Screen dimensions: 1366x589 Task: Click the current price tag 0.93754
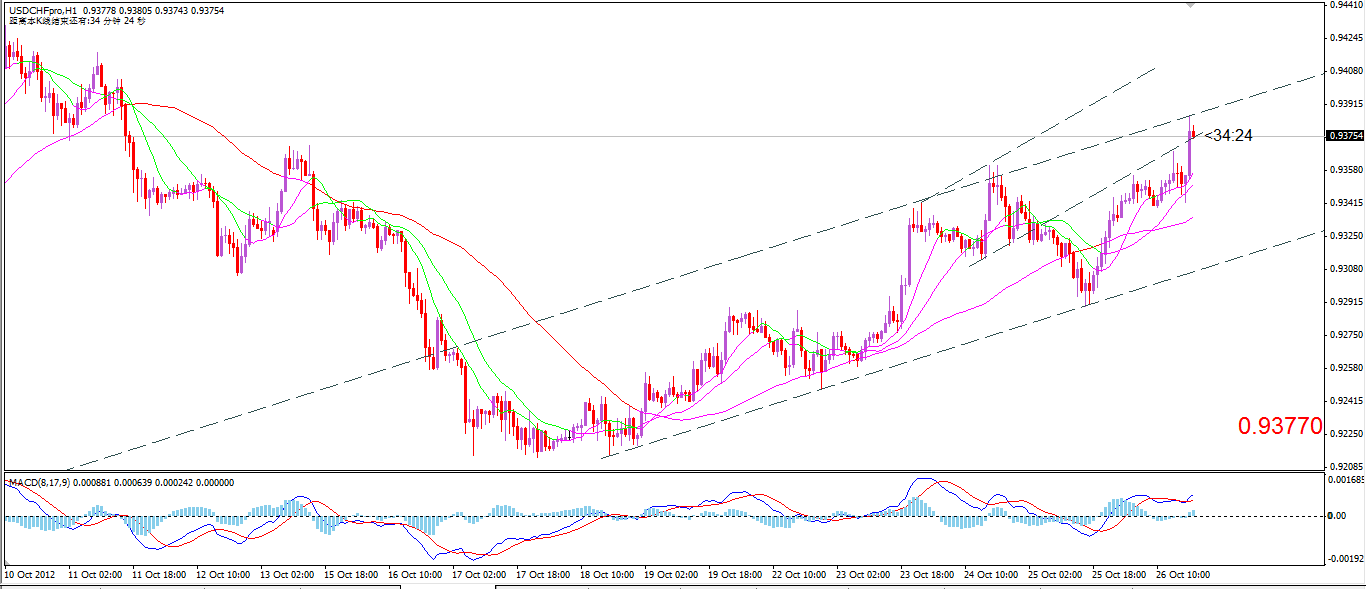coord(1345,136)
